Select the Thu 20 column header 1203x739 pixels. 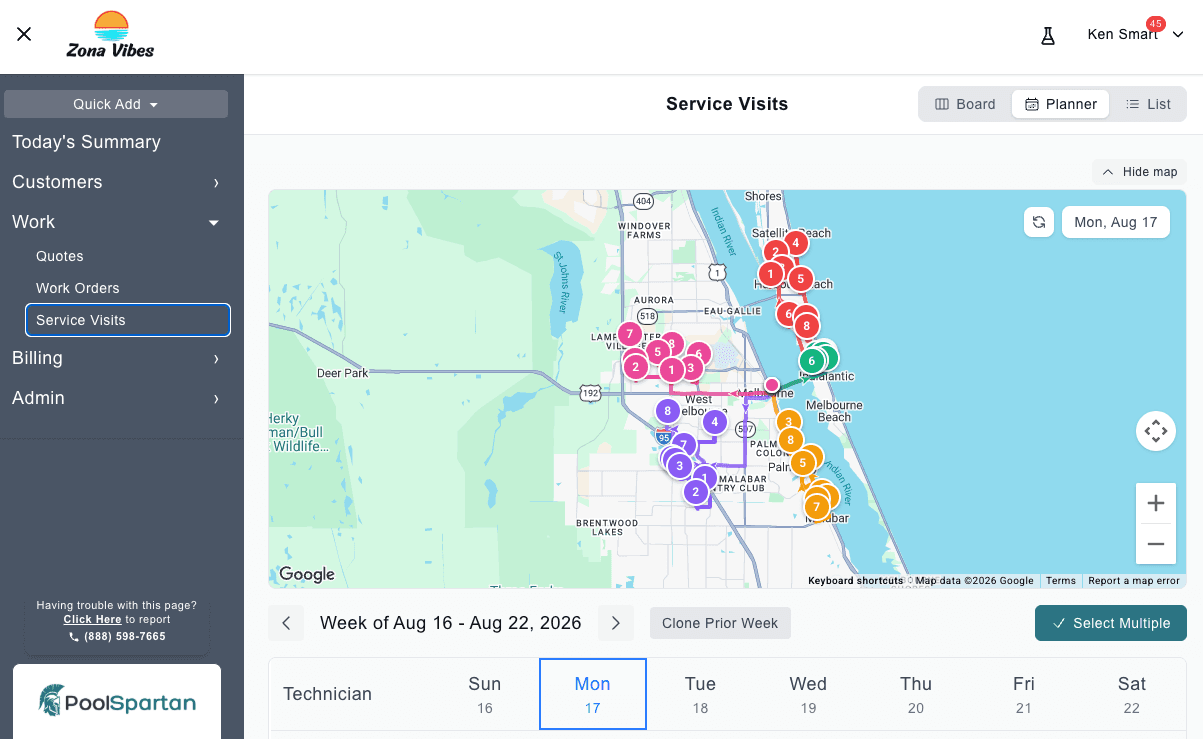pos(916,694)
